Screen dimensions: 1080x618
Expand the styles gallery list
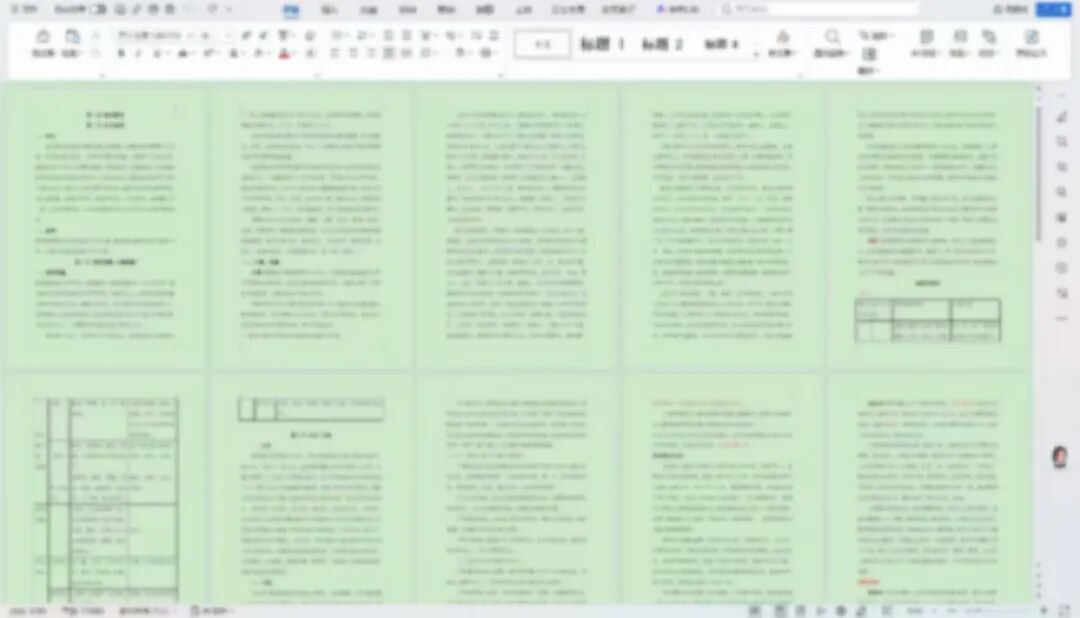[x=756, y=53]
